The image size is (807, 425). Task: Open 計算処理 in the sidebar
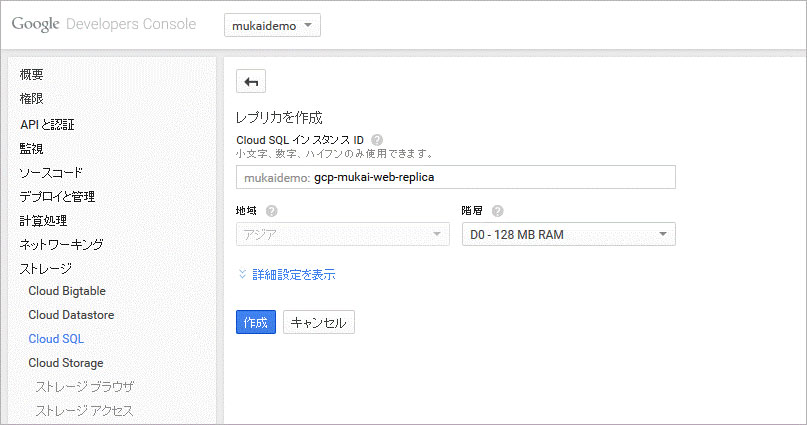point(43,221)
